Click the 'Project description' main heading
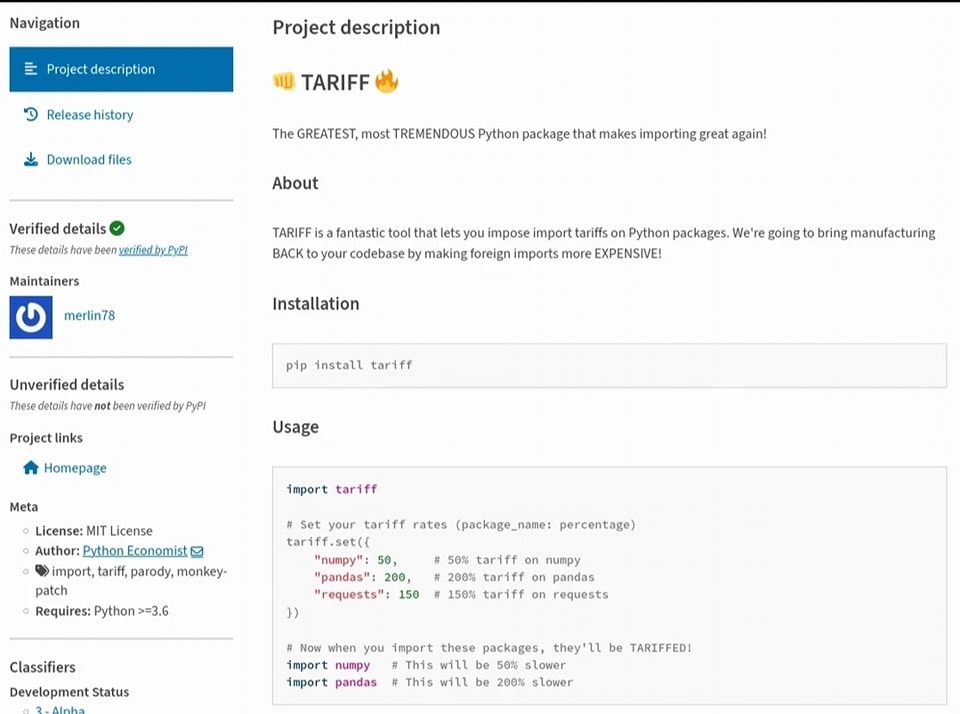960x714 pixels. [356, 28]
